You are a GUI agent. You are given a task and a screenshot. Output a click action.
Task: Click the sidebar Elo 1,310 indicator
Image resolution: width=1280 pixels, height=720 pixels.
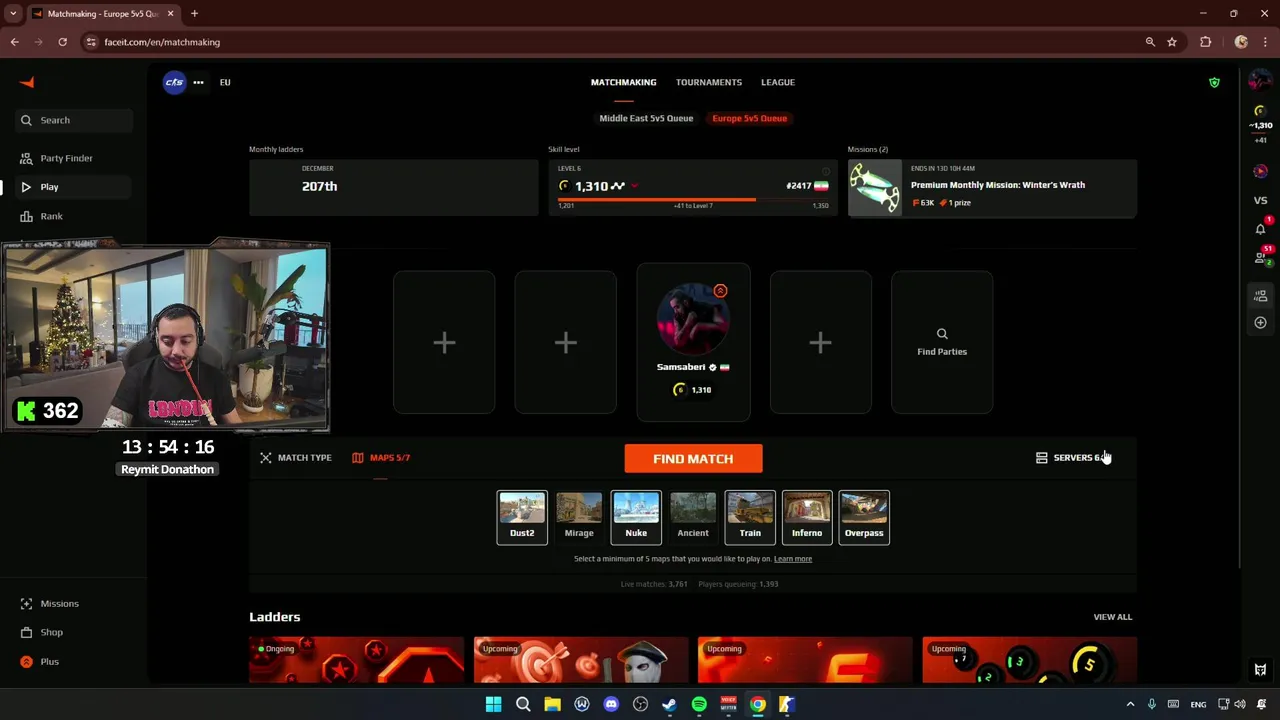[x=1260, y=124]
